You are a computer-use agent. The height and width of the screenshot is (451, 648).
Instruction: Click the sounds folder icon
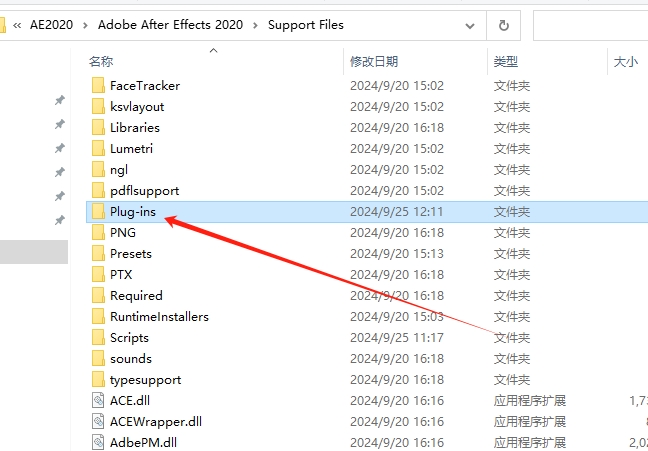click(x=98, y=359)
